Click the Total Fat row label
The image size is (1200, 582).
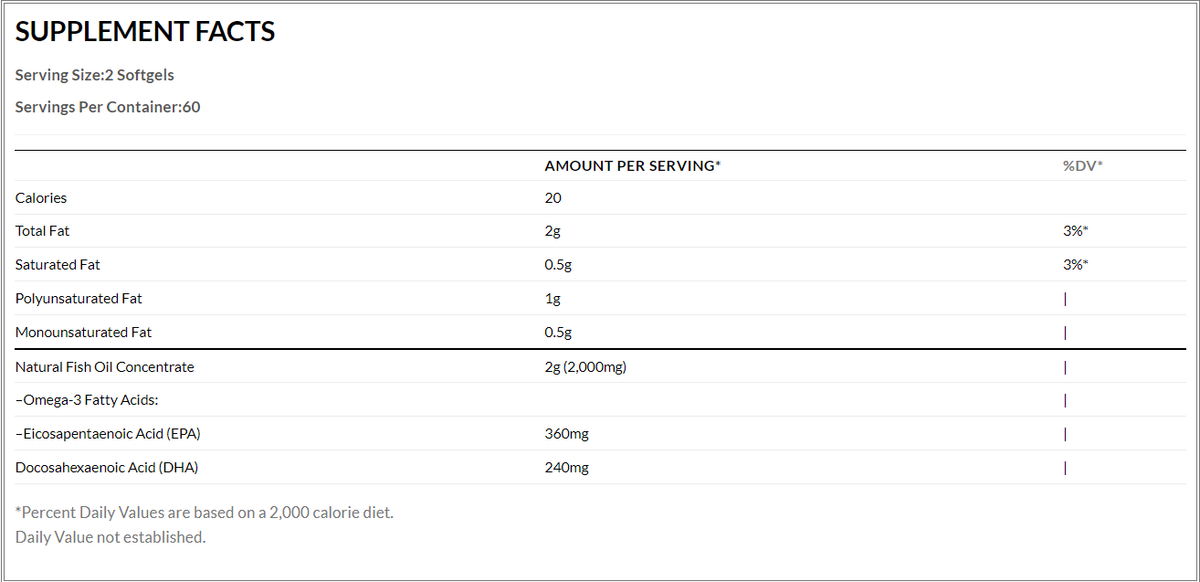coord(42,231)
